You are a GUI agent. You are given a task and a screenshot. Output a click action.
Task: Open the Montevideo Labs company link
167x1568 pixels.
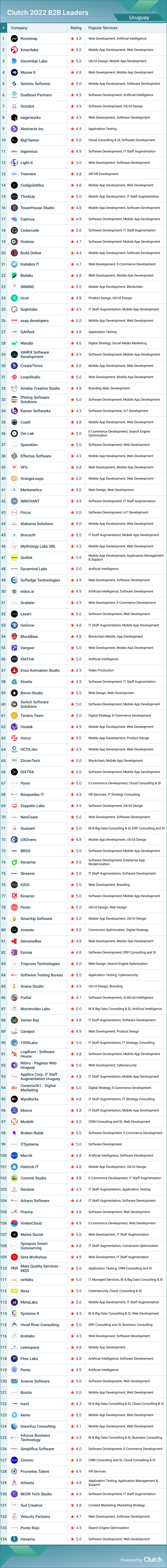point(35,1009)
